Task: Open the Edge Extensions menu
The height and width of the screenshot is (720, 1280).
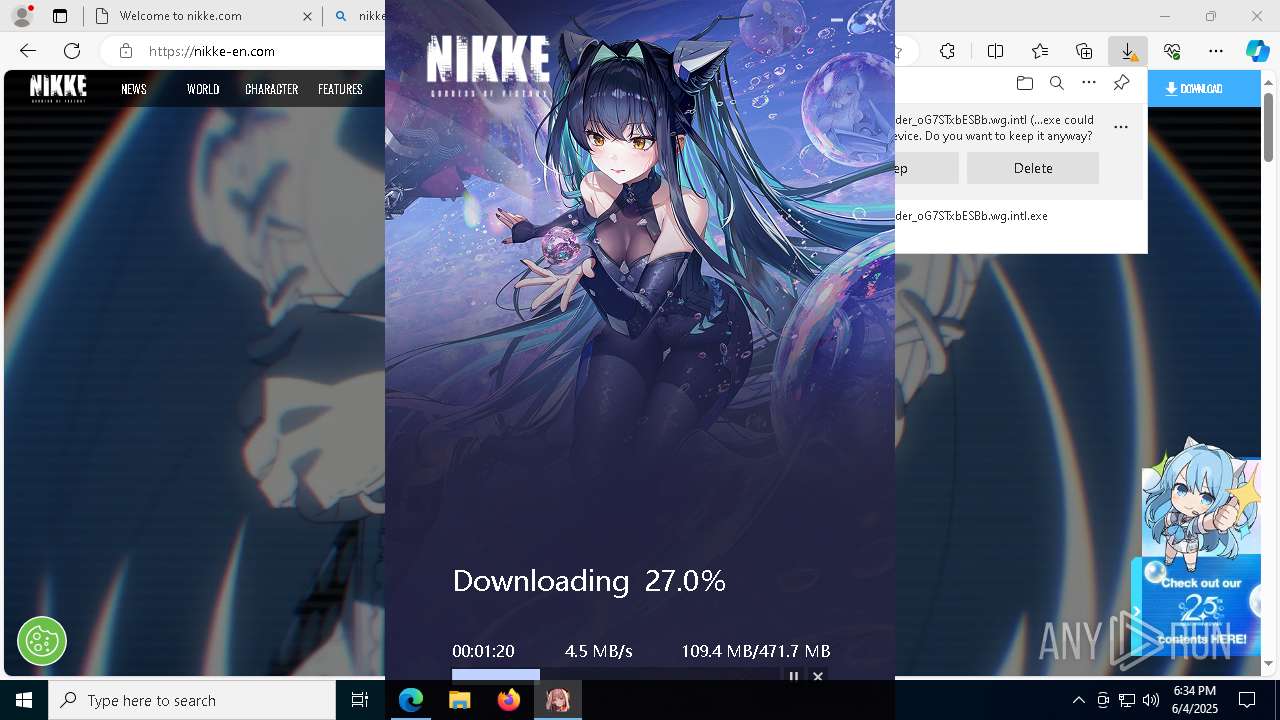Action: coord(948,51)
